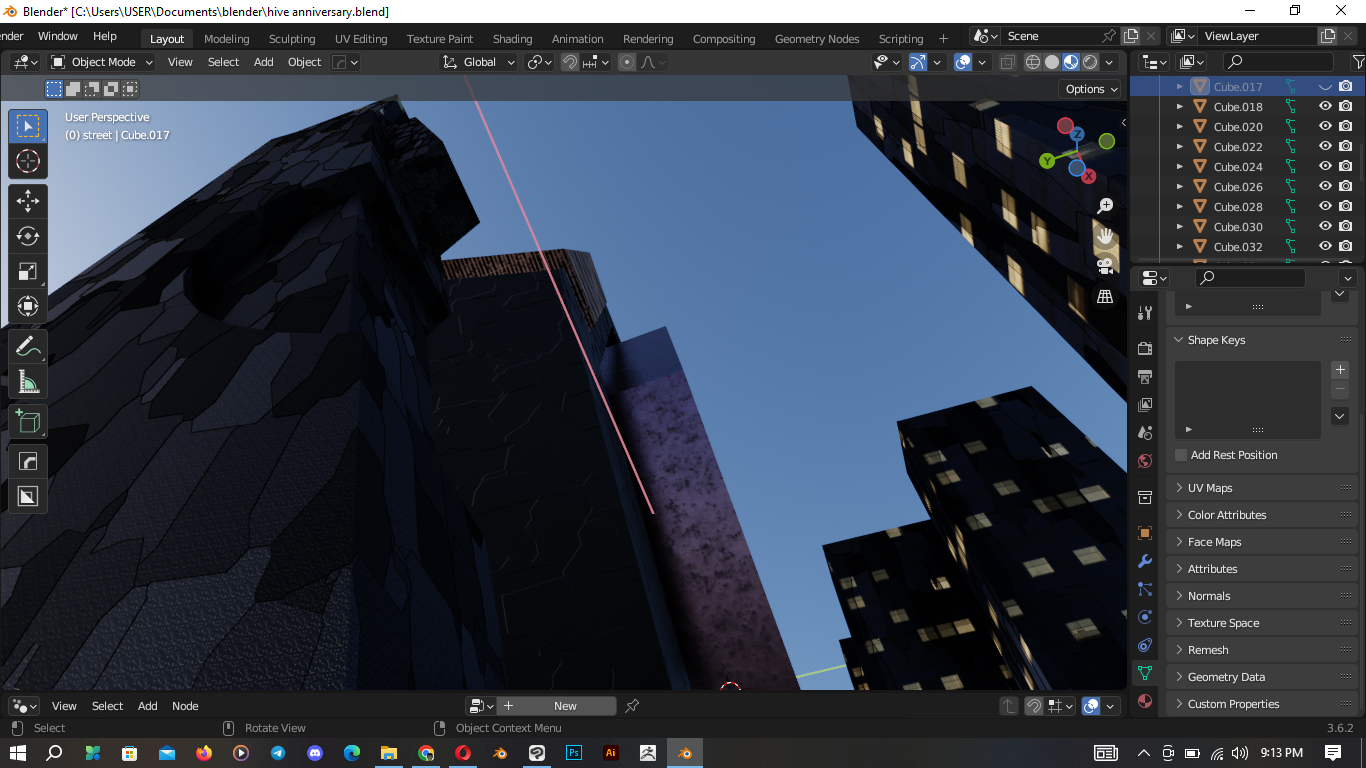Viewport: 1366px width, 768px height.
Task: Select the Scale tool
Action: (x=28, y=271)
